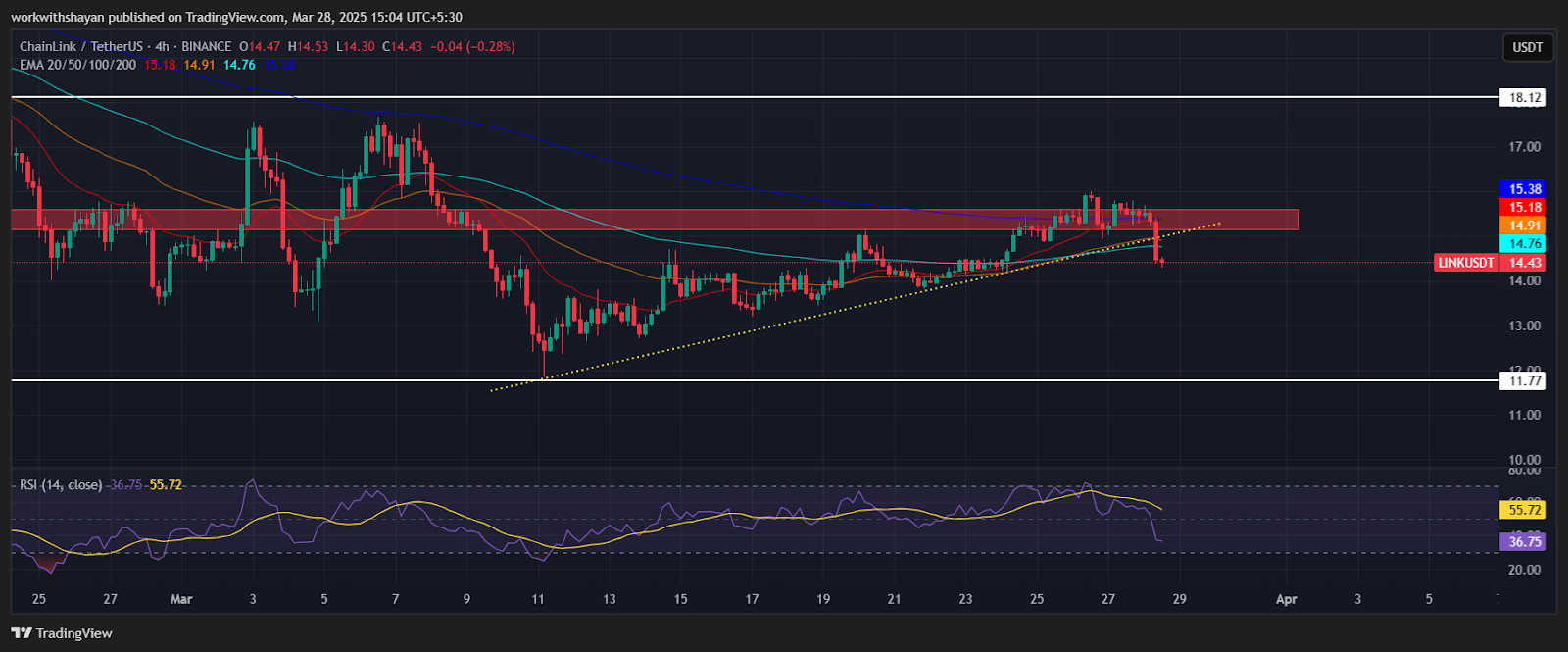
Task: Click the orange 14.91 EMA price label
Action: (x=1525, y=226)
